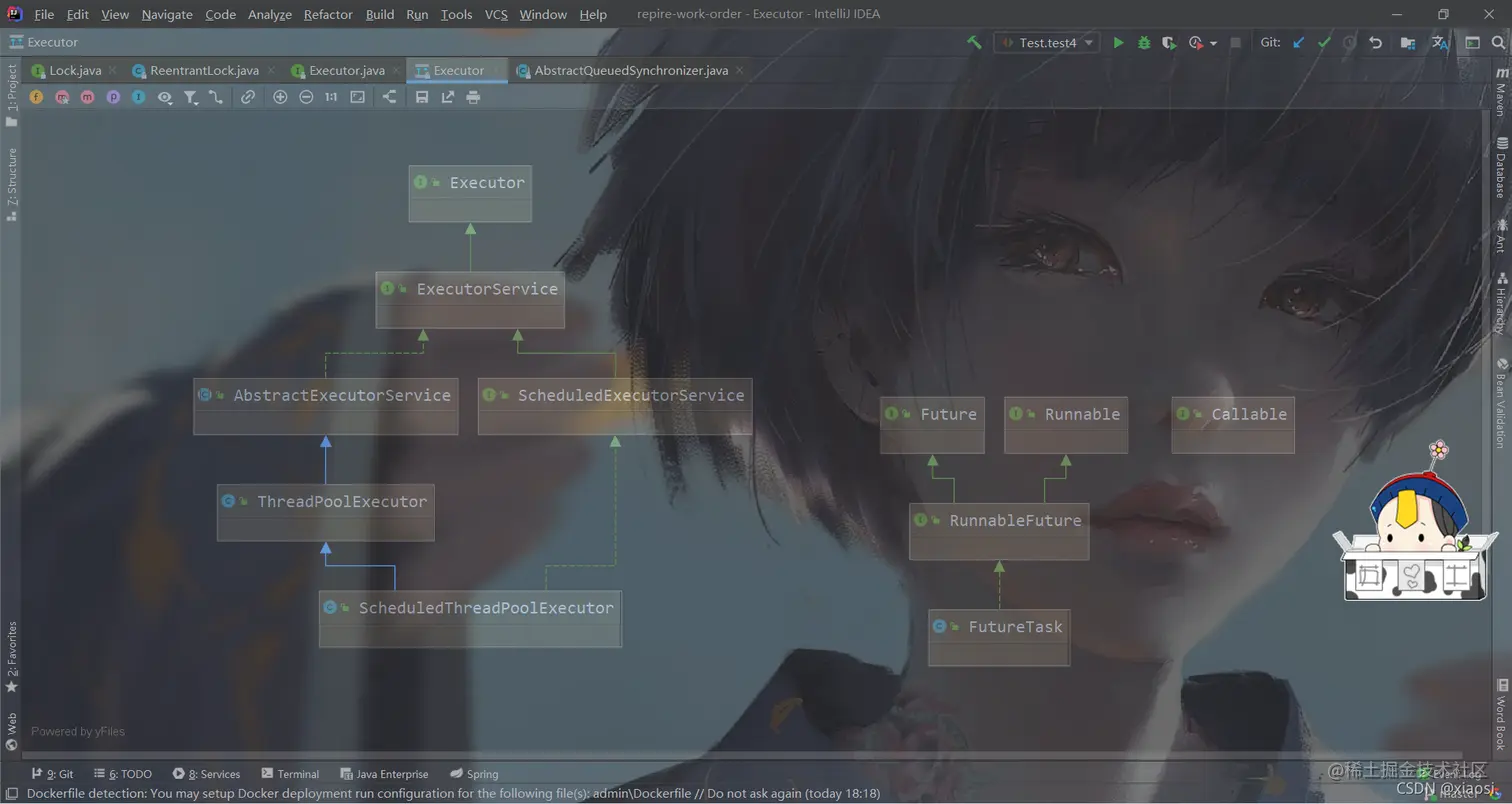Switch to the Executor.java tab

(347, 70)
